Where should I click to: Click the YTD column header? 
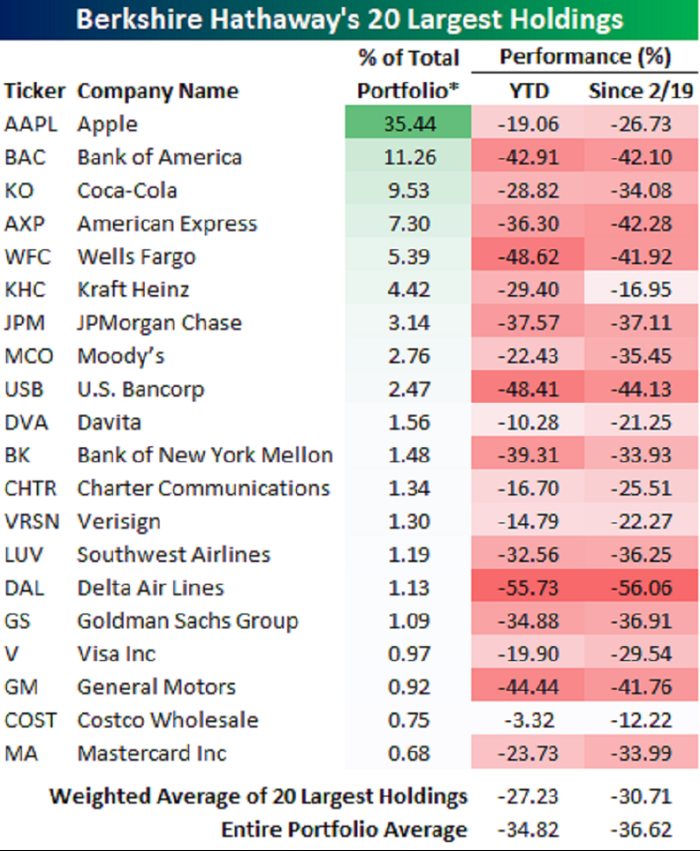[x=529, y=91]
